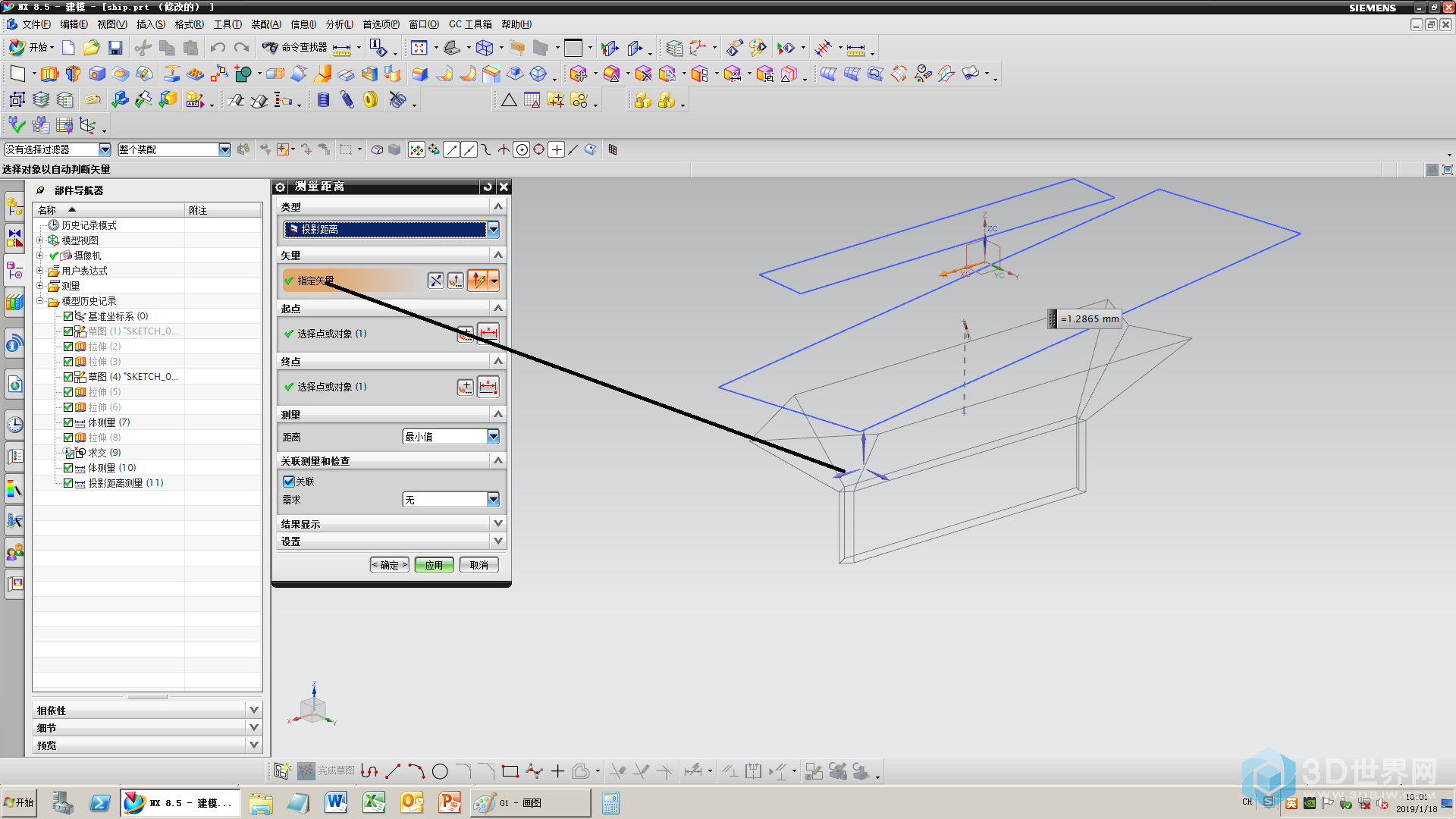Screen dimensions: 1456x819
Task: Open file with the folder icon
Action: coord(92,49)
